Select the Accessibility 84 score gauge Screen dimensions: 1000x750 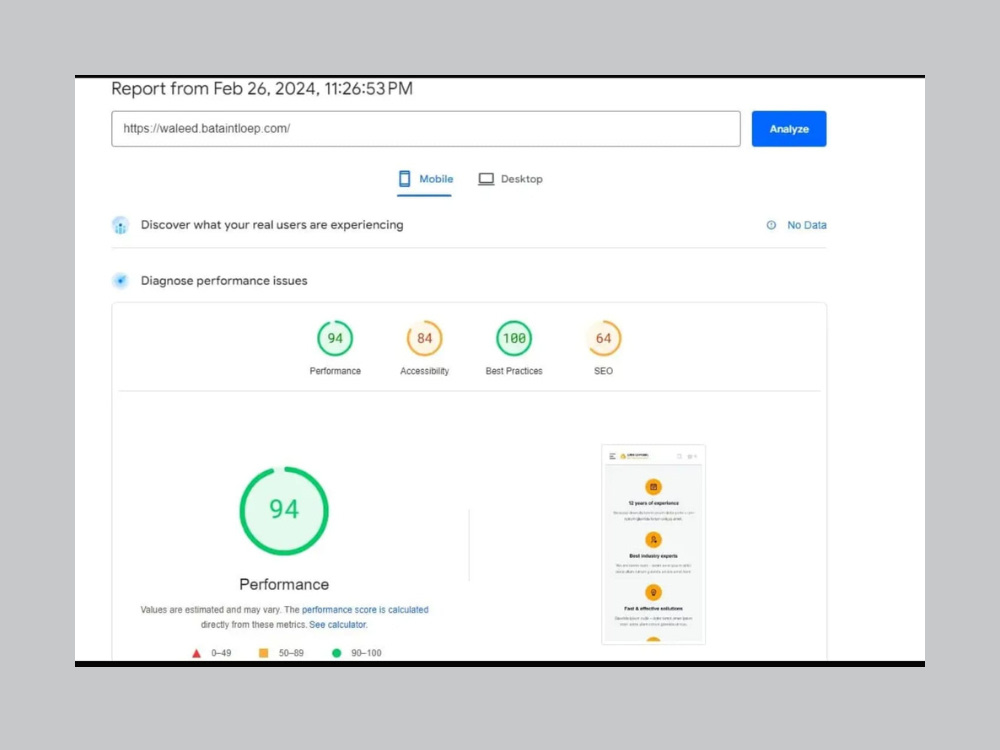424,338
